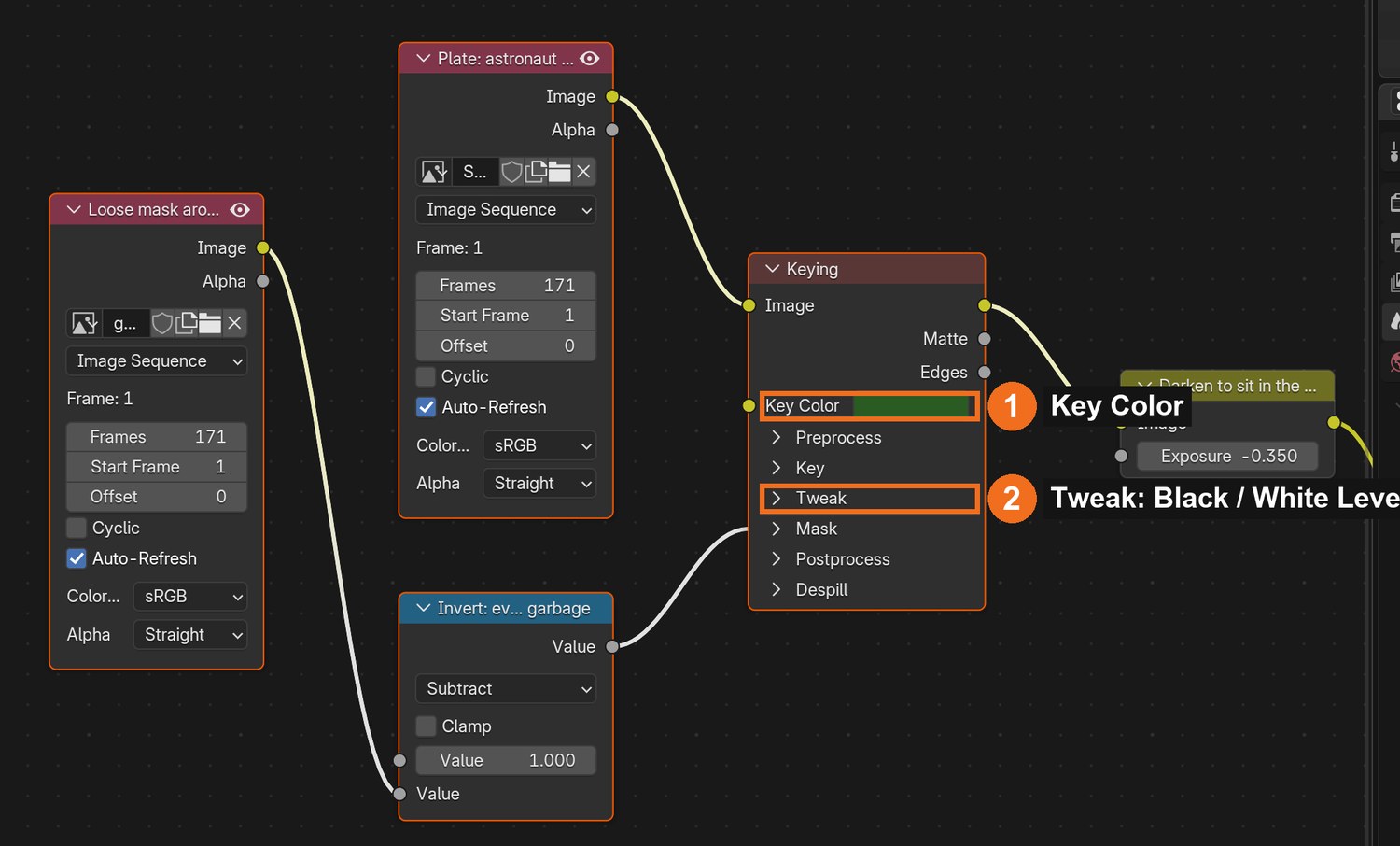Image resolution: width=1400 pixels, height=846 pixels.
Task: Click Exposure -0.350 slider in Darken node
Action: [1228, 456]
